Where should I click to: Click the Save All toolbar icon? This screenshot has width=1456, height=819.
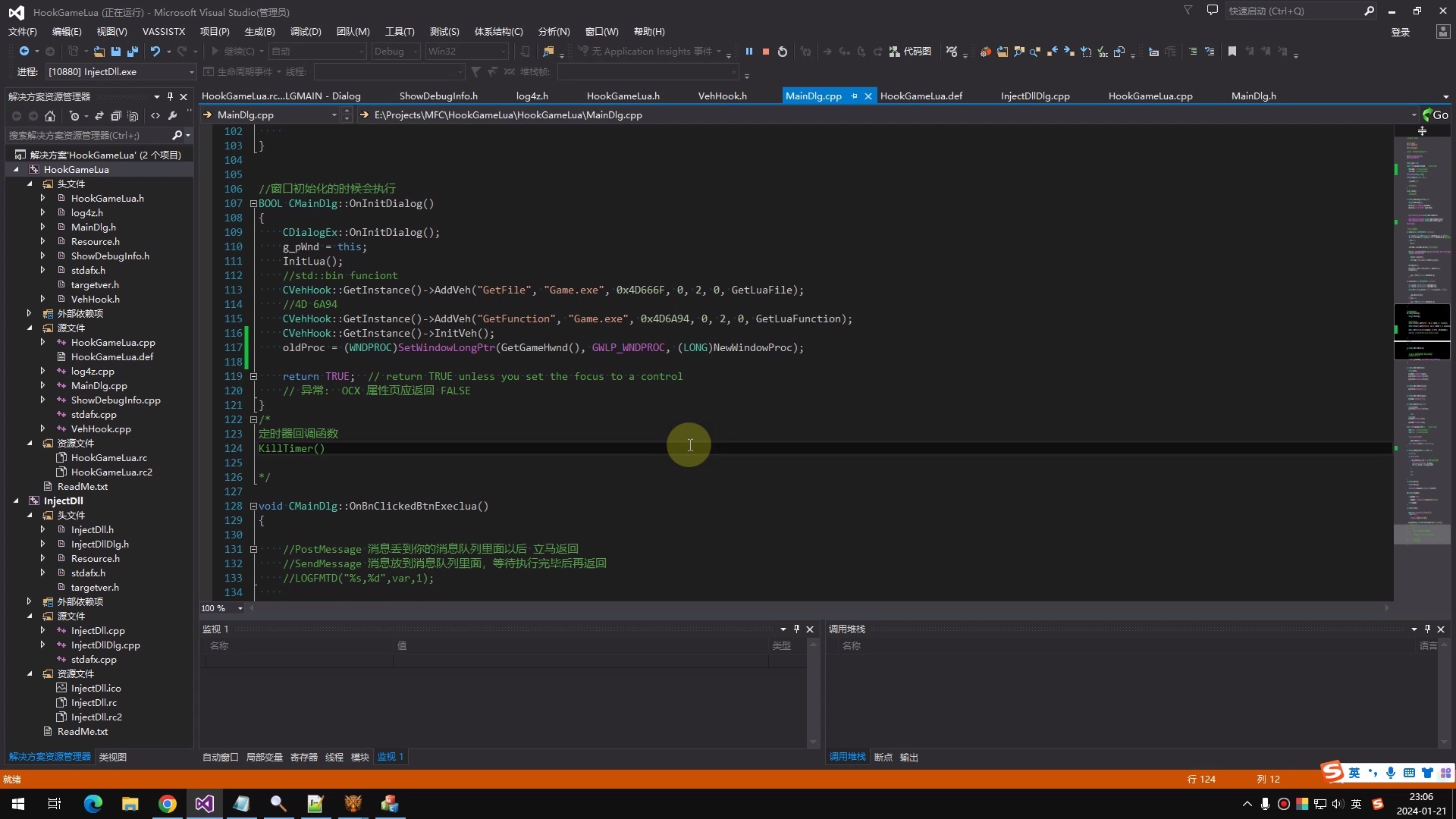(132, 52)
